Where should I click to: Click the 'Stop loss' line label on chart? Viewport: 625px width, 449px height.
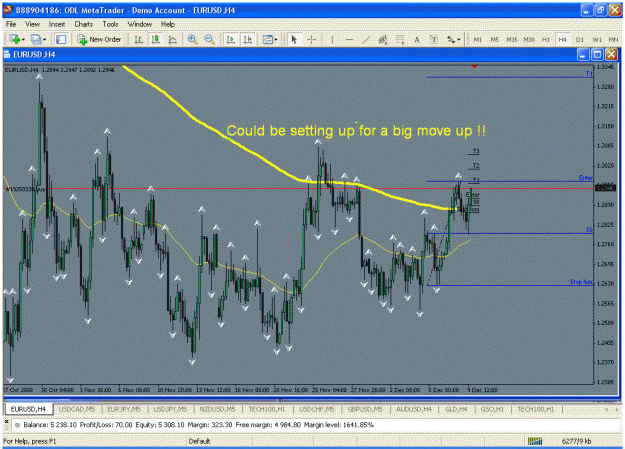(581, 282)
